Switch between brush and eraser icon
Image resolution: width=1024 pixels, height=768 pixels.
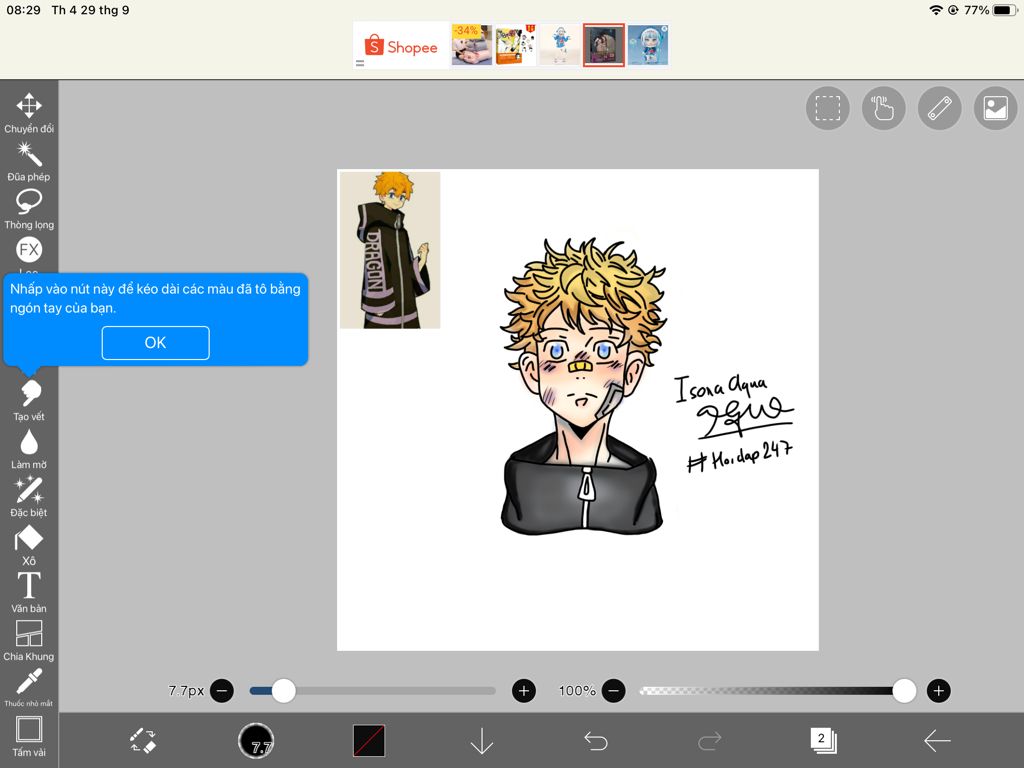click(x=142, y=741)
